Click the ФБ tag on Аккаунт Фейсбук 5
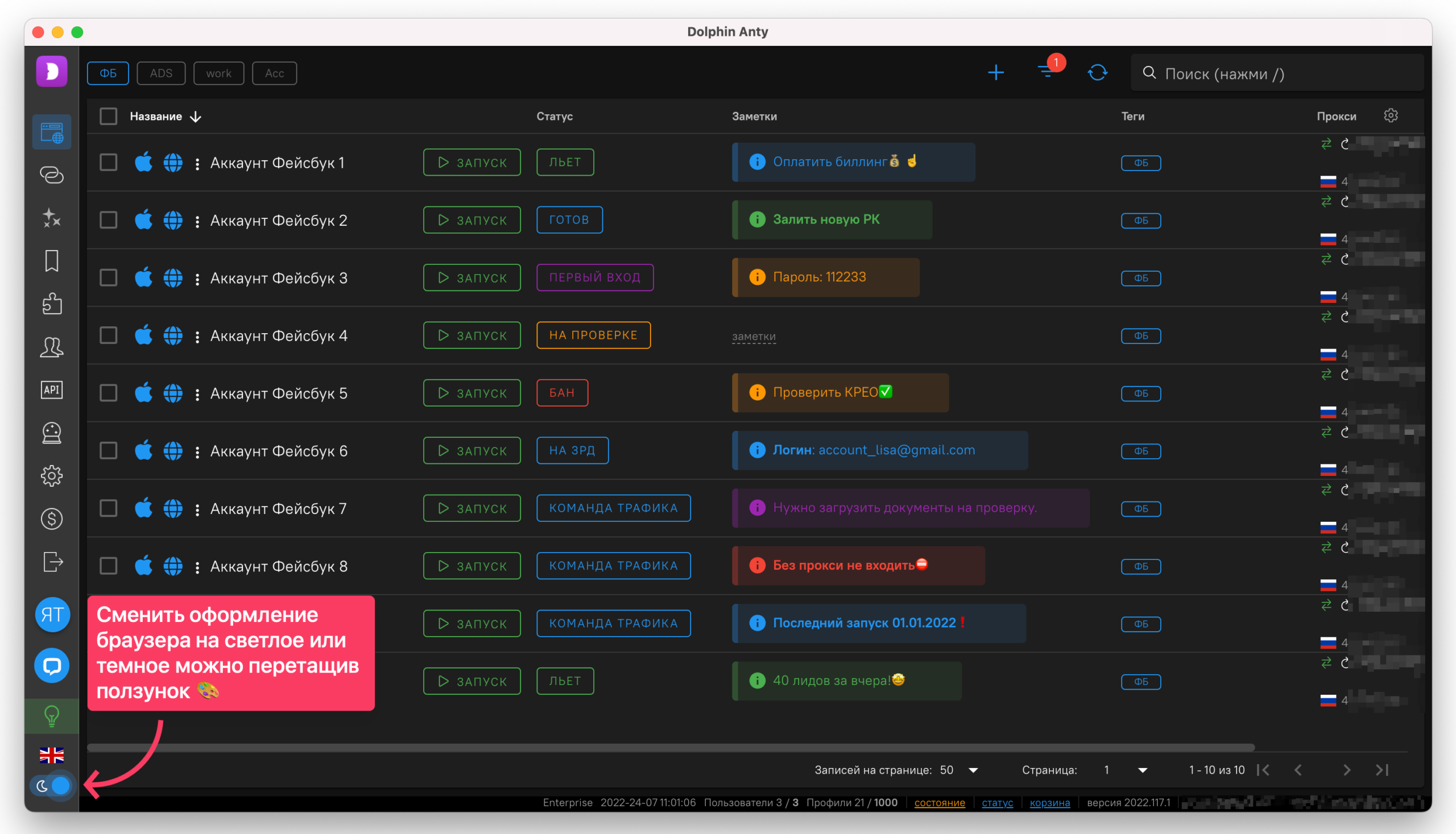This screenshot has height=834, width=1456. tap(1141, 393)
